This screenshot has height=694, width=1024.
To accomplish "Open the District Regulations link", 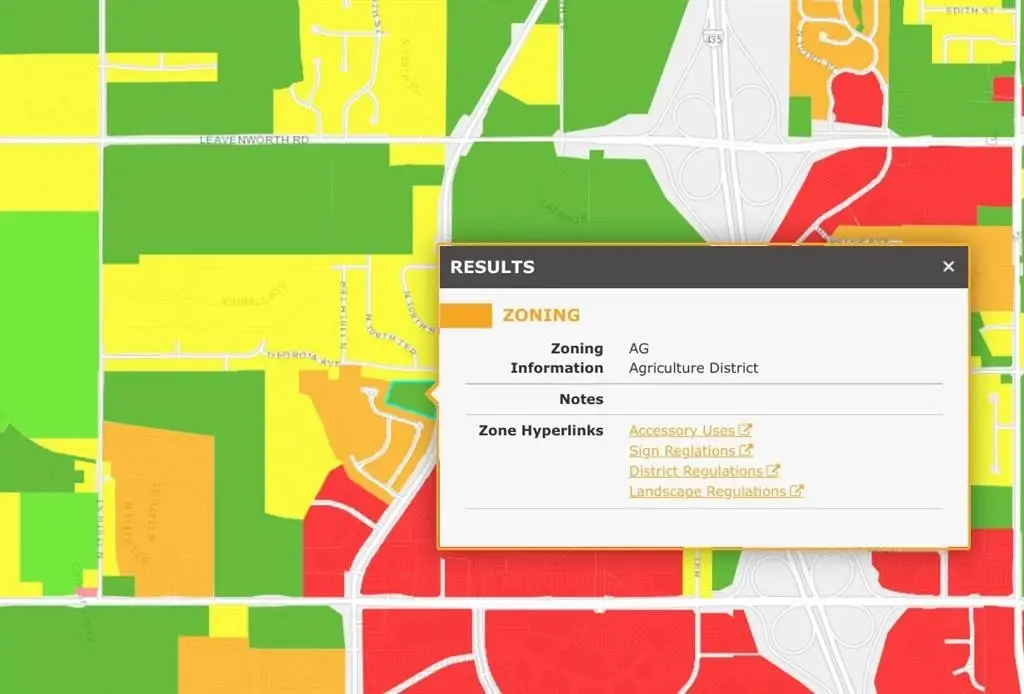I will click(x=695, y=471).
